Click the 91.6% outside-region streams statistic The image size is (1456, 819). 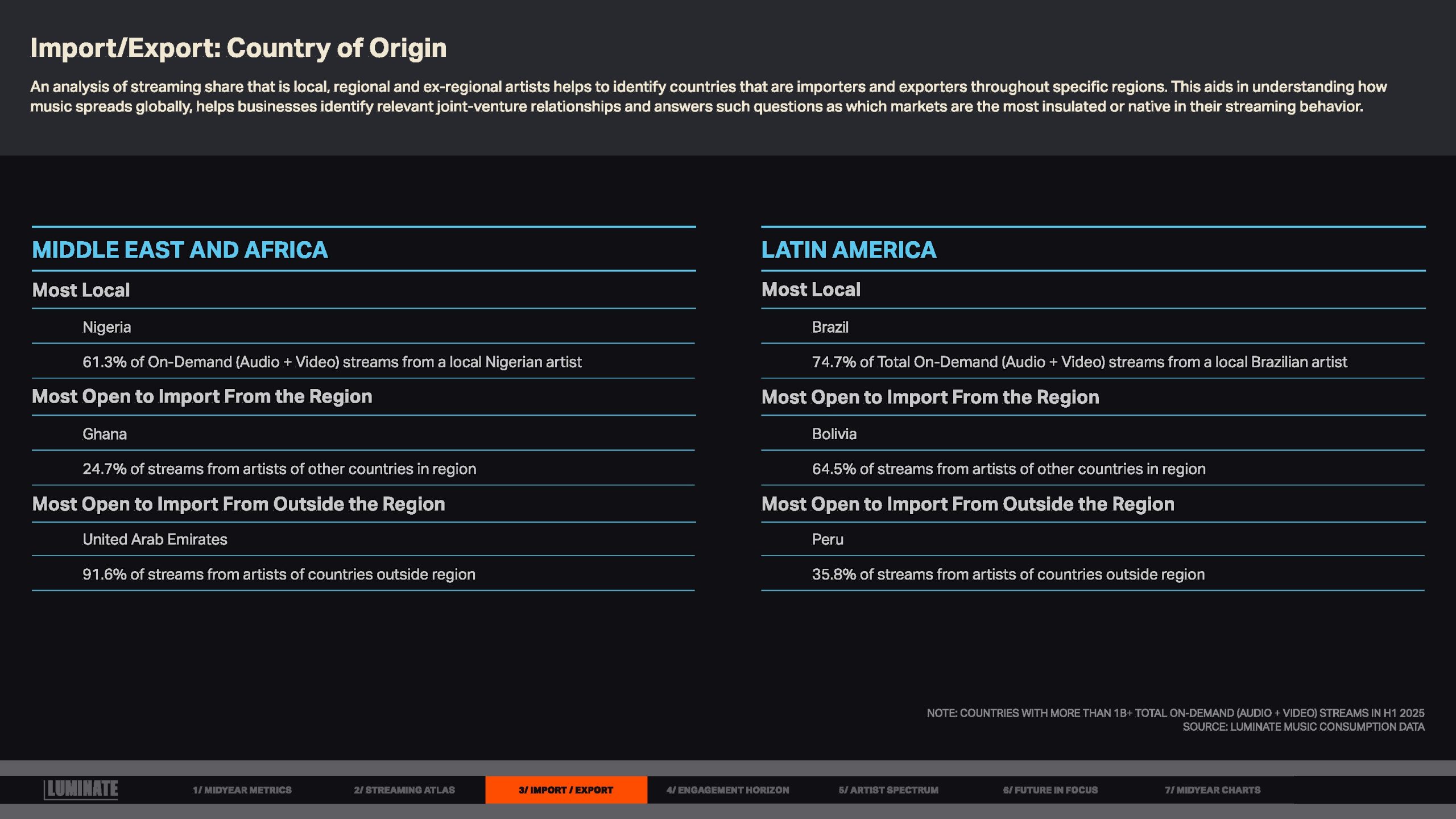[x=279, y=574]
